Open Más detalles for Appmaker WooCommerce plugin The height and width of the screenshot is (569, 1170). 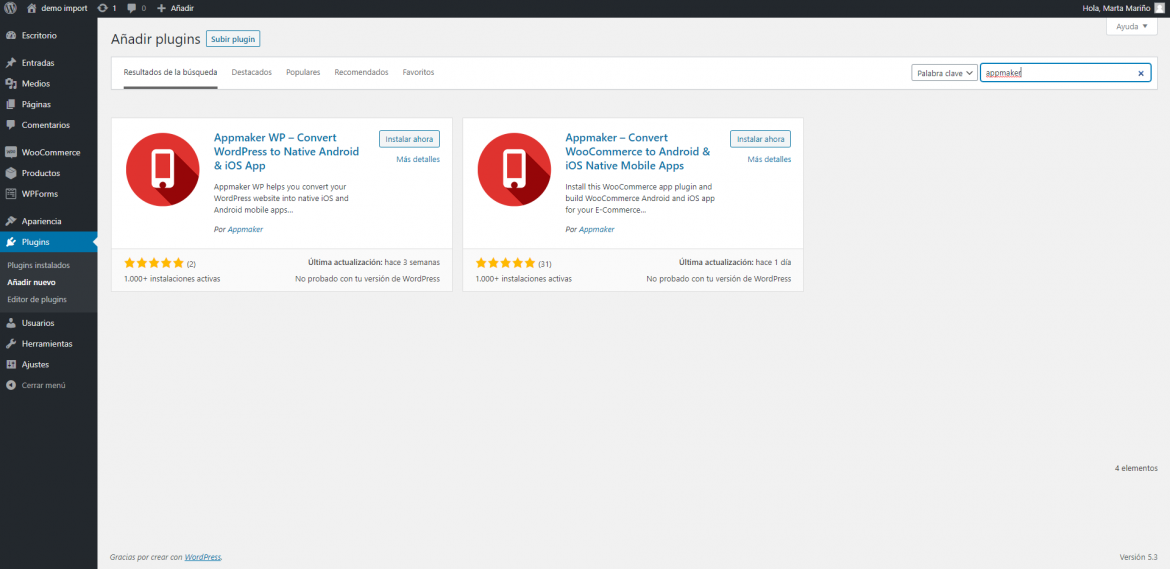point(769,160)
